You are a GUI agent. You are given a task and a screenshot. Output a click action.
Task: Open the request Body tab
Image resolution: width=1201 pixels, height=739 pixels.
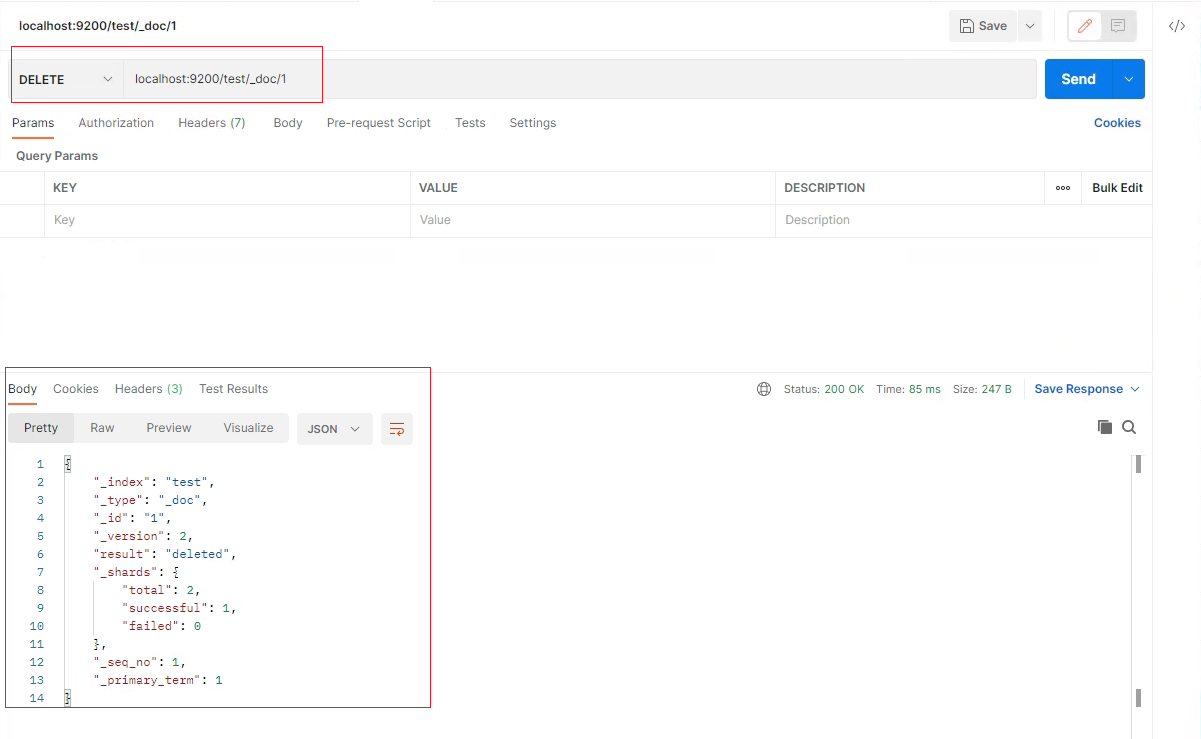288,123
